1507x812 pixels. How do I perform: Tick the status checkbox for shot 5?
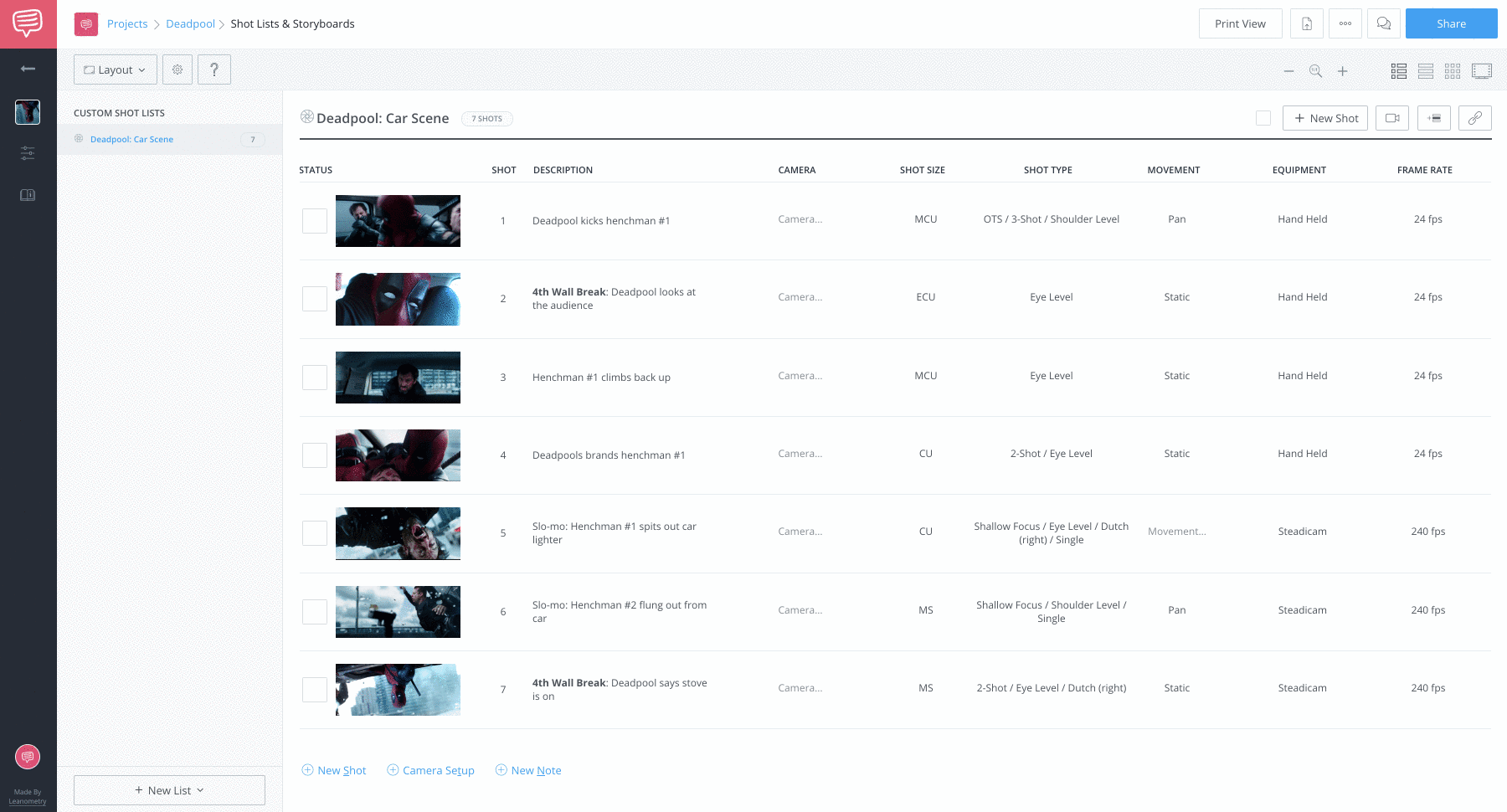(315, 533)
